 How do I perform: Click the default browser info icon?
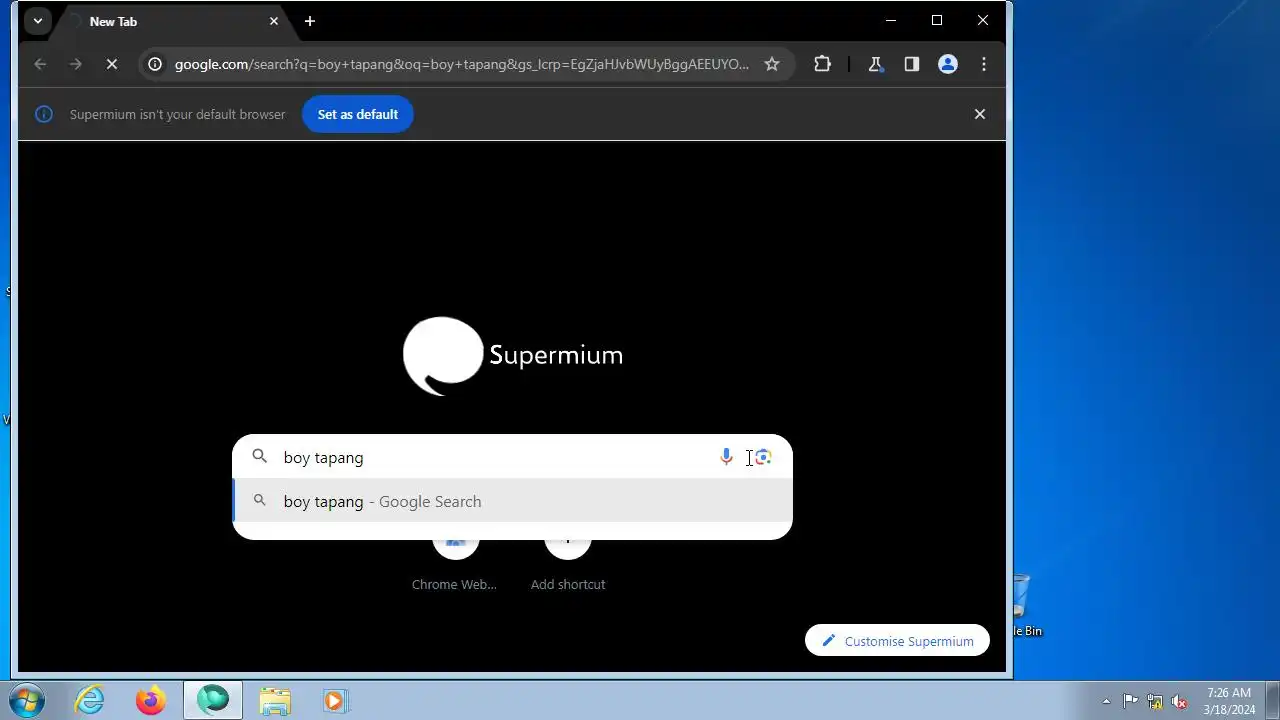coord(44,114)
